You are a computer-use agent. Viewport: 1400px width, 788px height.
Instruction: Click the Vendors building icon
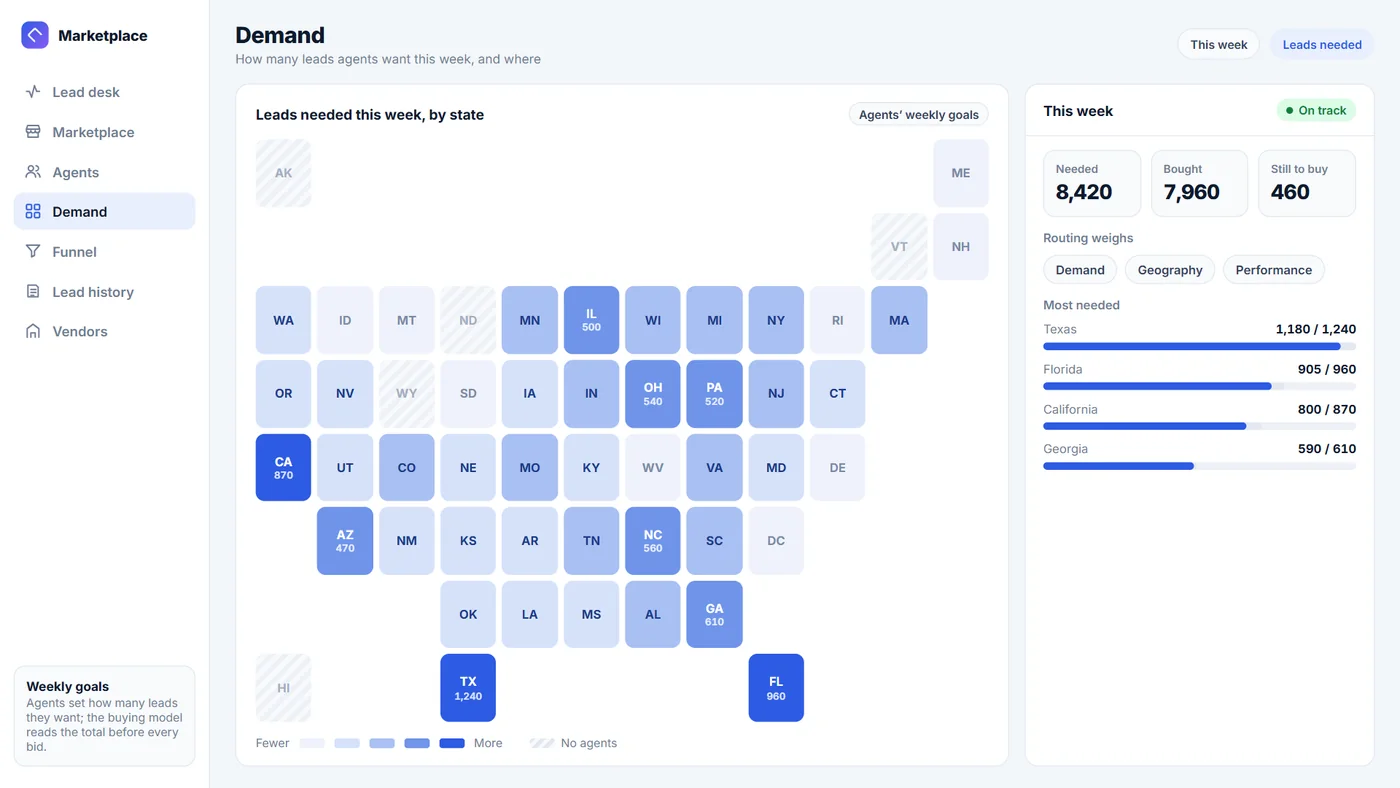[x=33, y=331]
